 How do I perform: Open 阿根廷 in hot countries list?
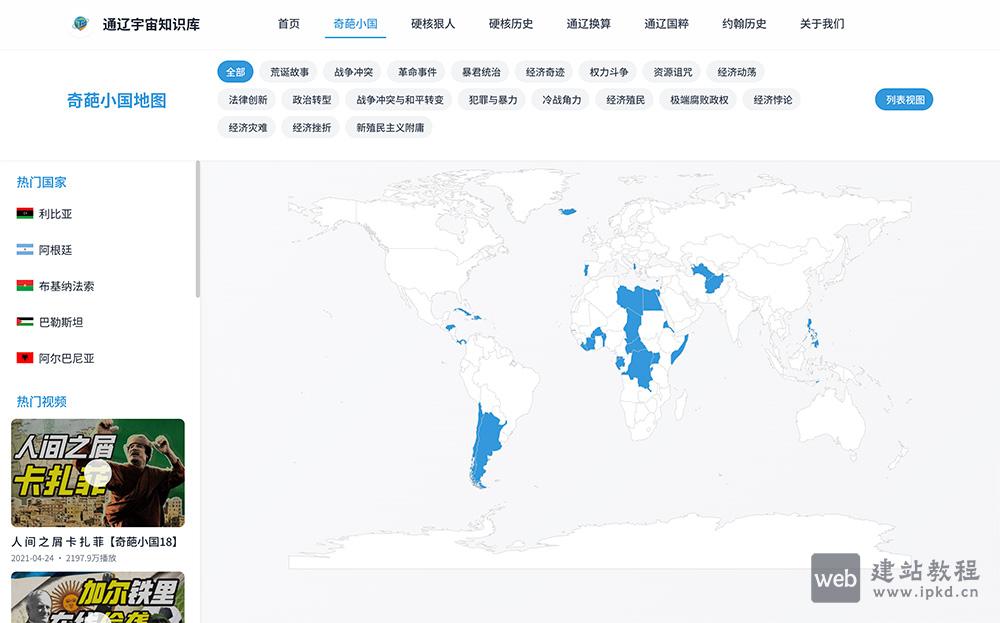55,250
